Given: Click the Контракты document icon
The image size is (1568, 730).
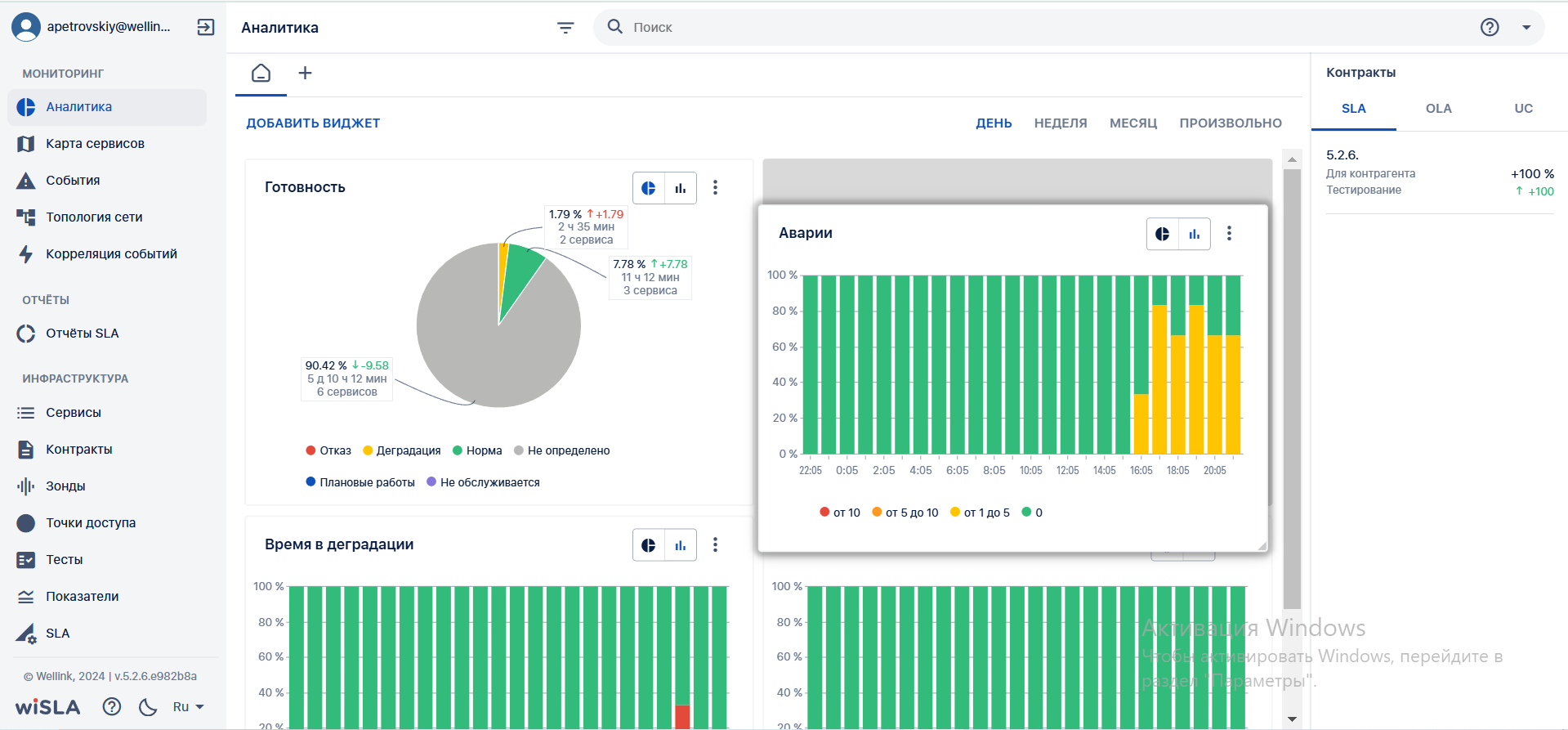Looking at the screenshot, I should pos(26,450).
